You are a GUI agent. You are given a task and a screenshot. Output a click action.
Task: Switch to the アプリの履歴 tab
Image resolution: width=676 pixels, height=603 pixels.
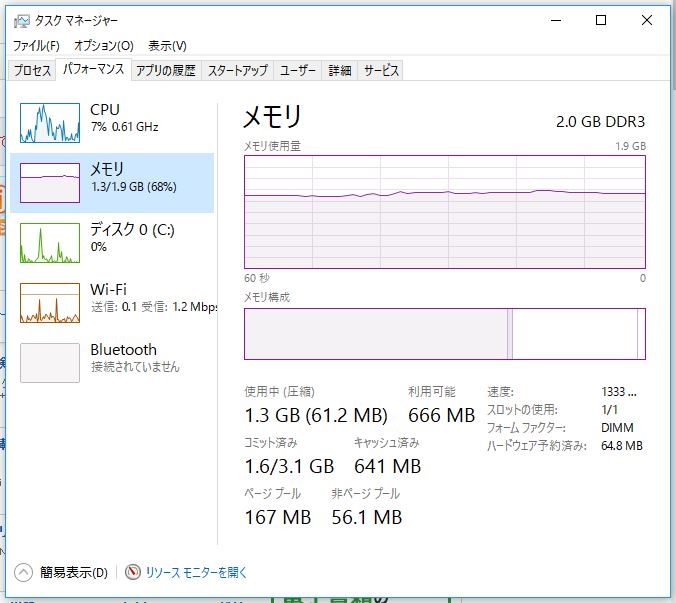point(165,70)
